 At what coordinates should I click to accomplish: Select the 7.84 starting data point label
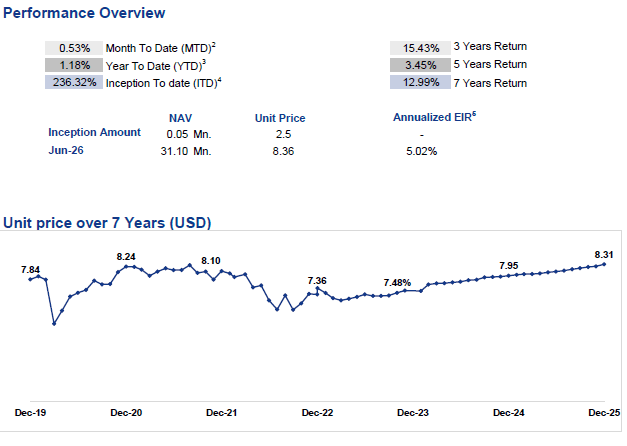point(30,270)
